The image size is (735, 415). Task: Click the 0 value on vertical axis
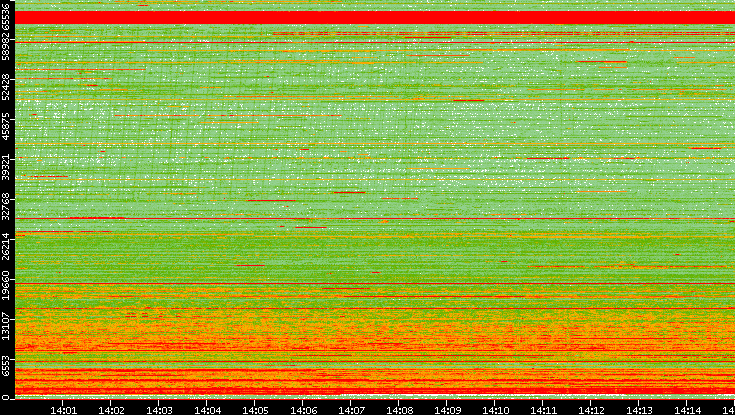[x=5, y=398]
